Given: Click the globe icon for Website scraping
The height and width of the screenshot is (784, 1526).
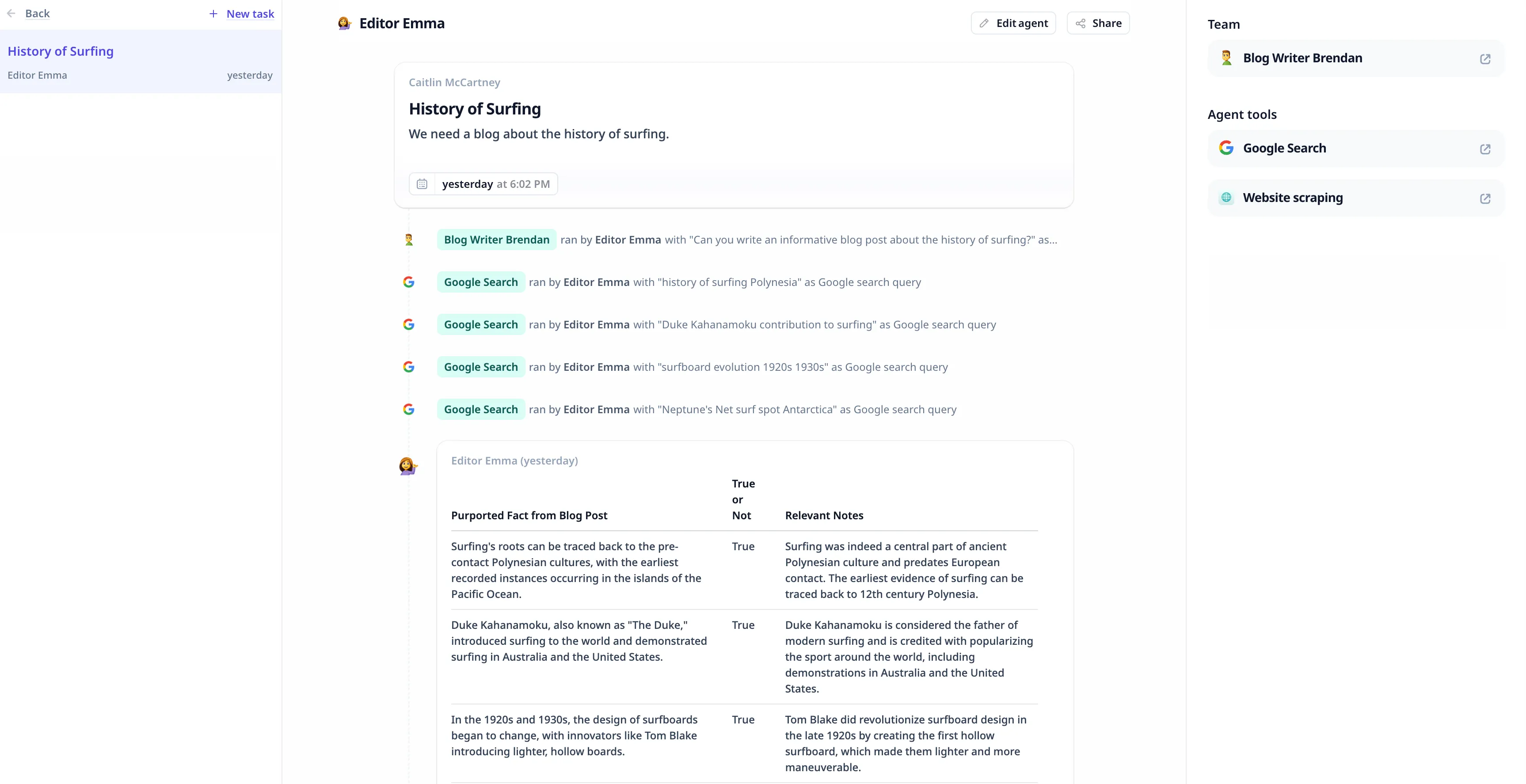Looking at the screenshot, I should [x=1227, y=198].
